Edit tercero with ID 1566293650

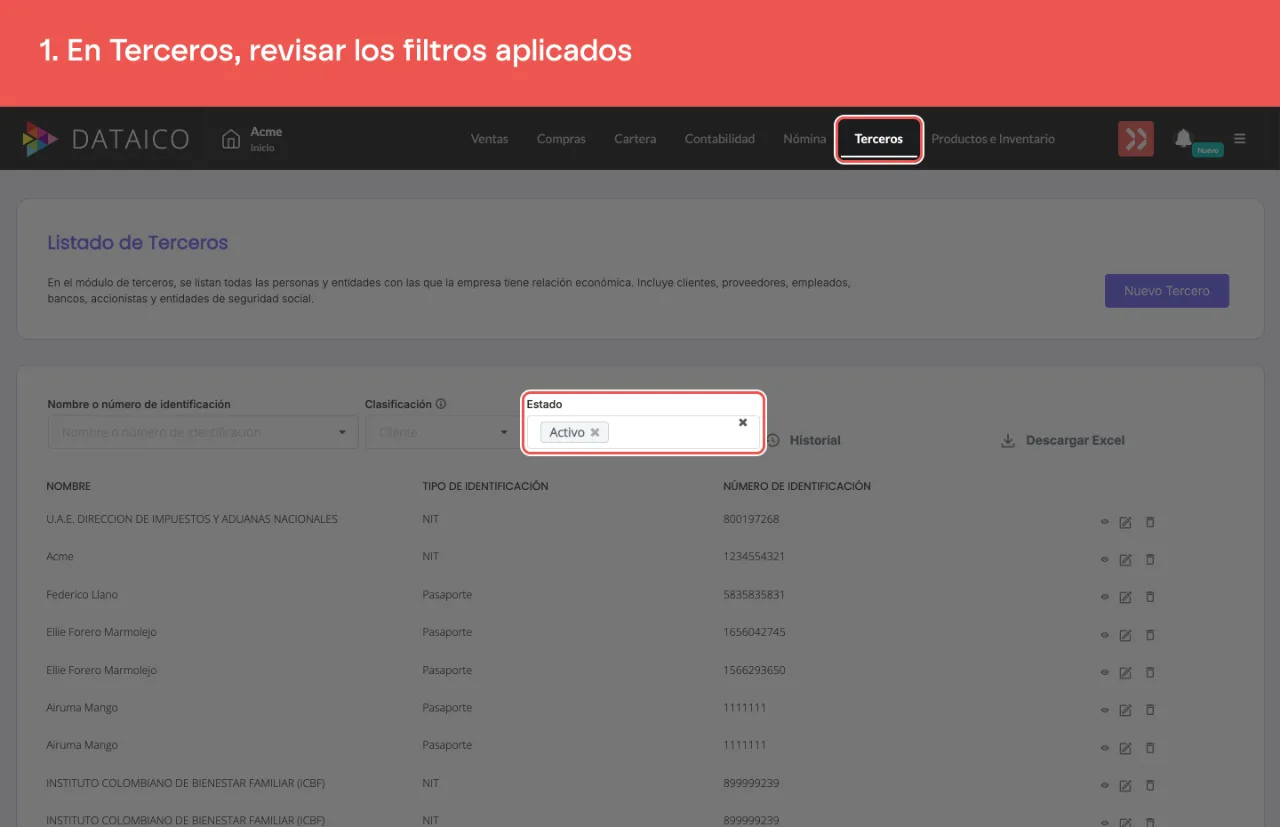pyautogui.click(x=1125, y=672)
